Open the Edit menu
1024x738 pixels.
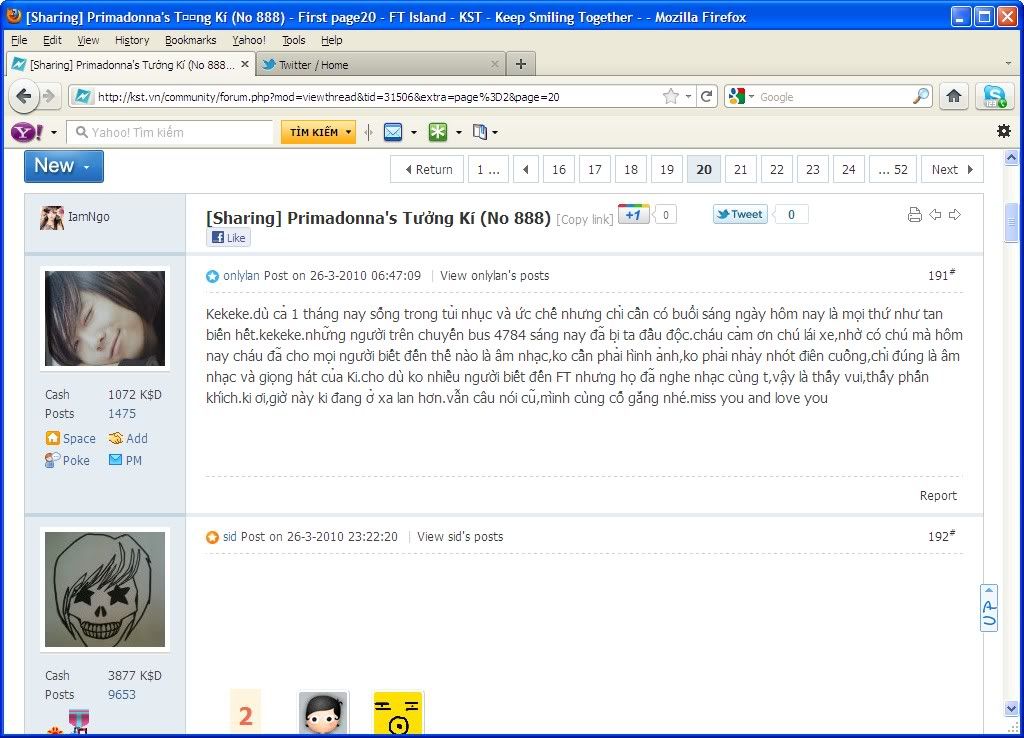[52, 40]
